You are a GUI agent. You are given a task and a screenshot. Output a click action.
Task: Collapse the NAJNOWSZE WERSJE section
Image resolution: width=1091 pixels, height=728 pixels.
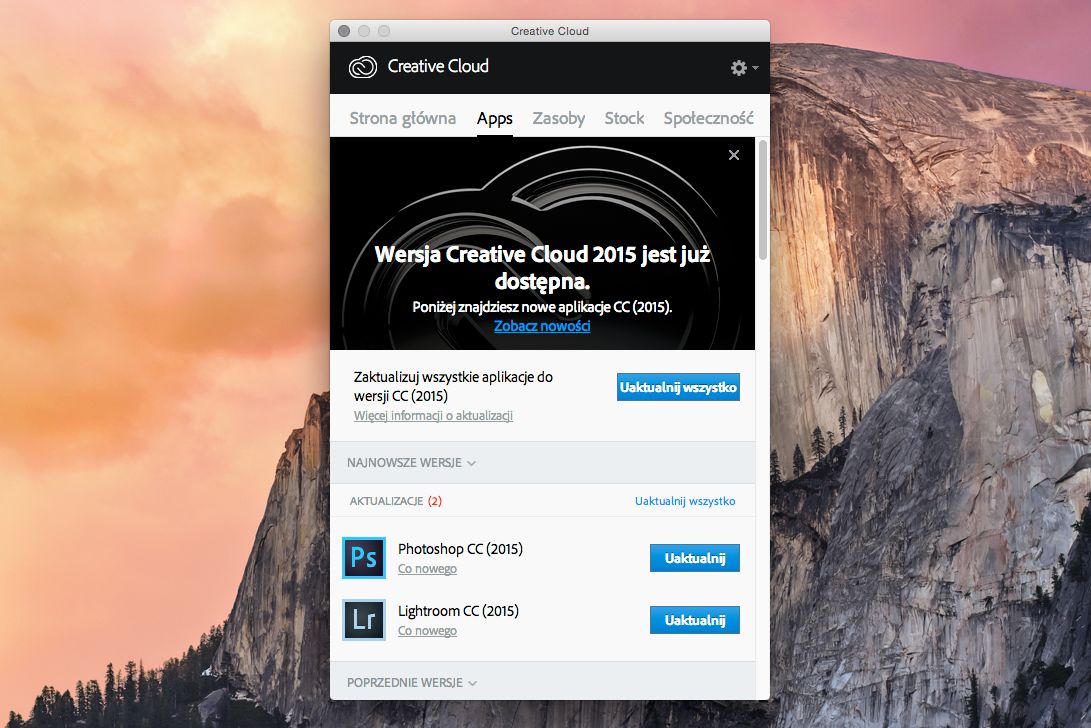click(x=411, y=463)
